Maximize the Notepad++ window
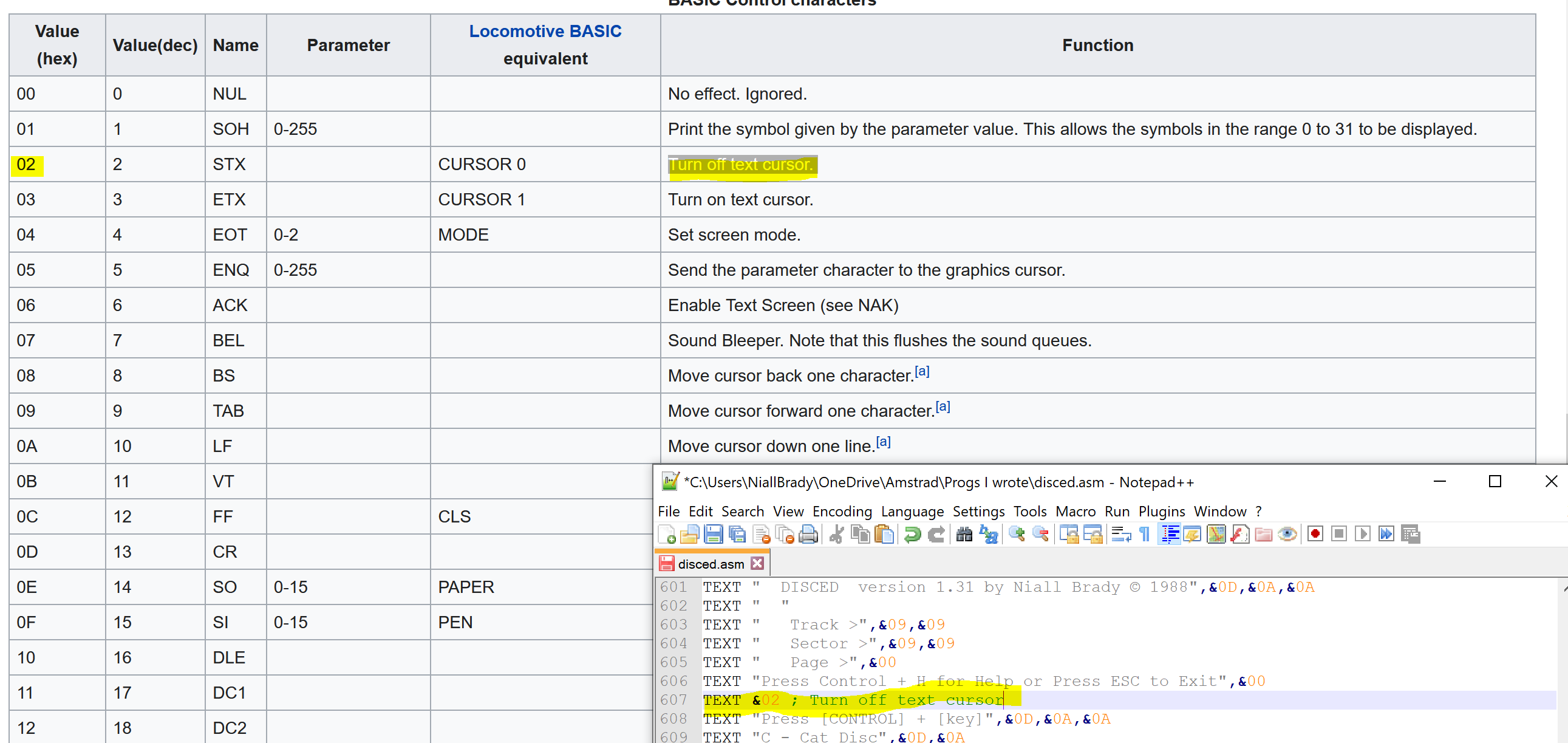 click(1495, 482)
